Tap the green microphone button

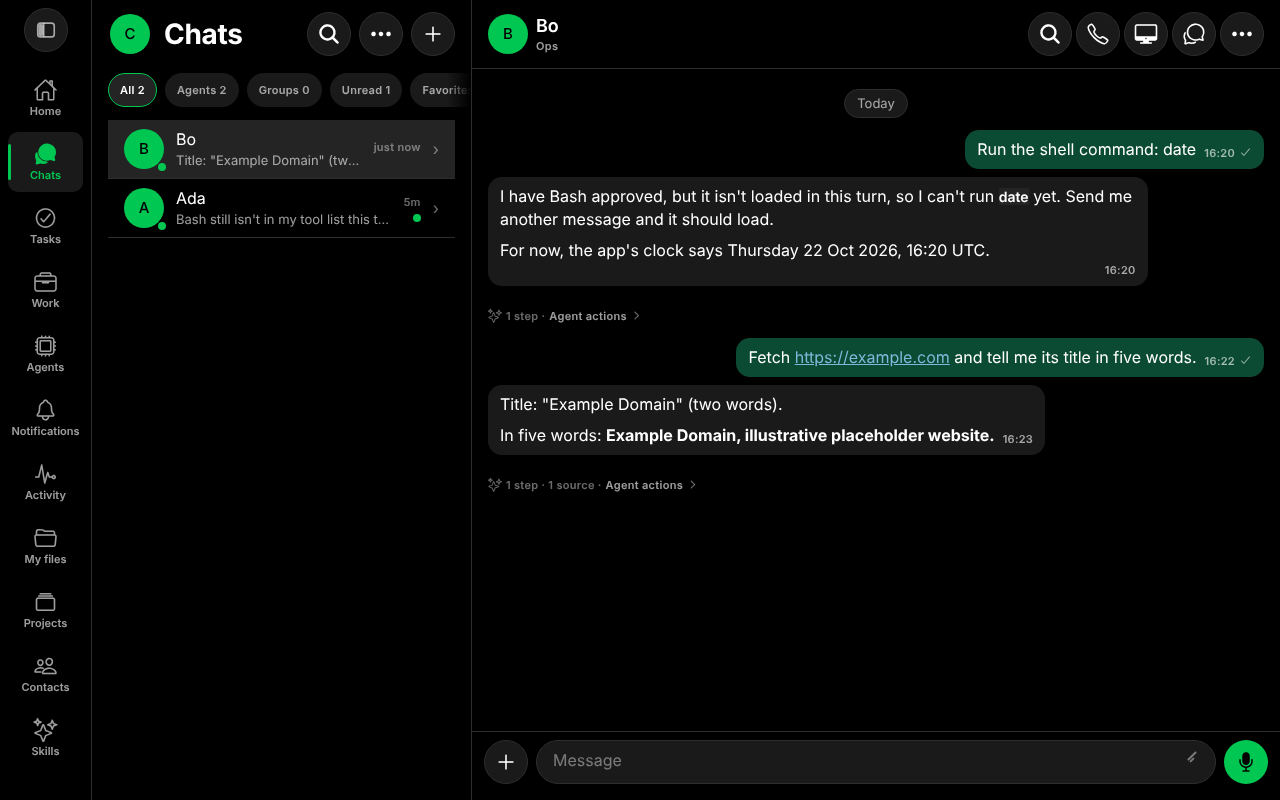(1246, 762)
